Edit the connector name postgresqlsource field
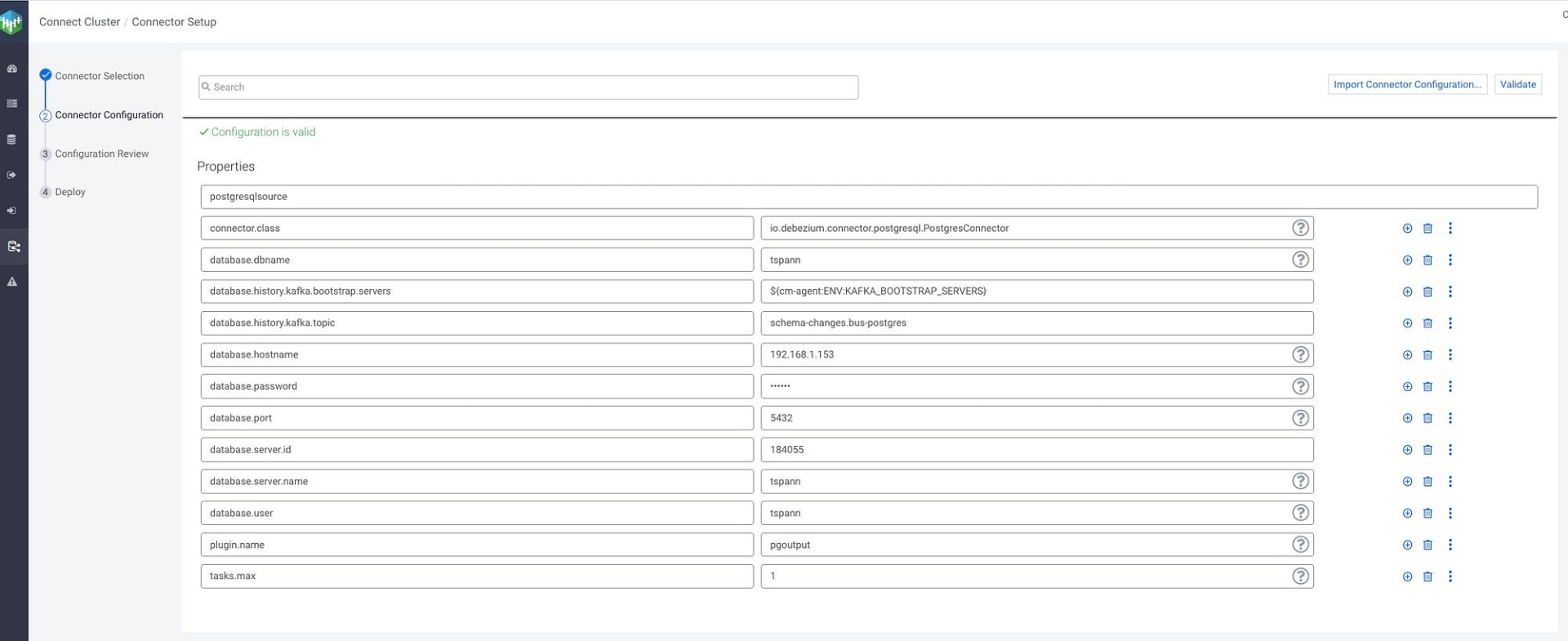Screen dimensions: 1568x641 [869, 197]
